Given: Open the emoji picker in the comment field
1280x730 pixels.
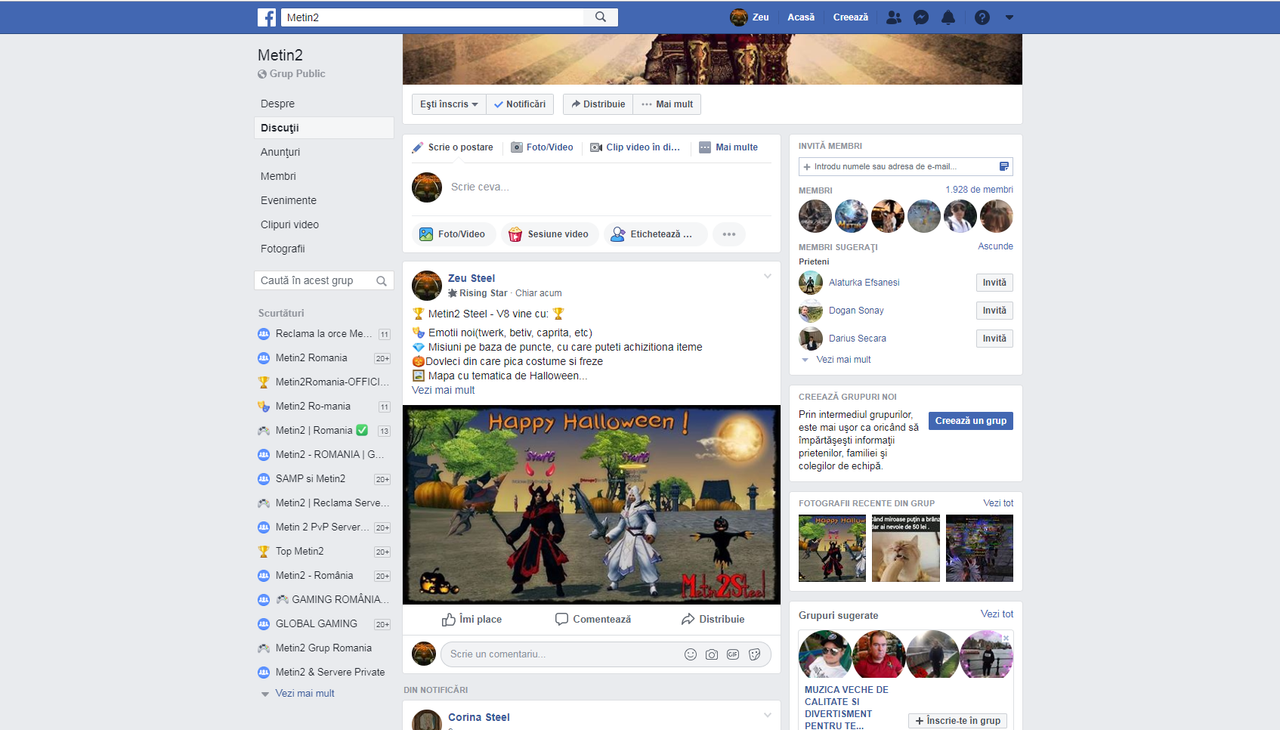Looking at the screenshot, I should [690, 654].
